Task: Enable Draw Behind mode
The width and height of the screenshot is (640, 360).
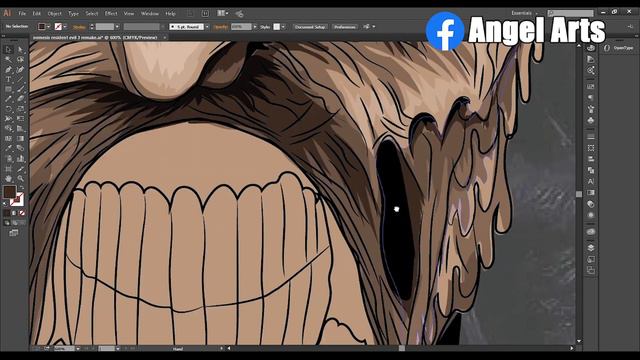Action: (14, 223)
